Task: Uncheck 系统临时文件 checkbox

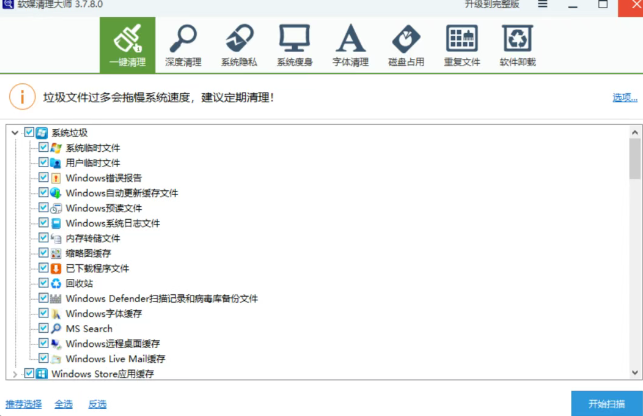Action: coord(43,147)
